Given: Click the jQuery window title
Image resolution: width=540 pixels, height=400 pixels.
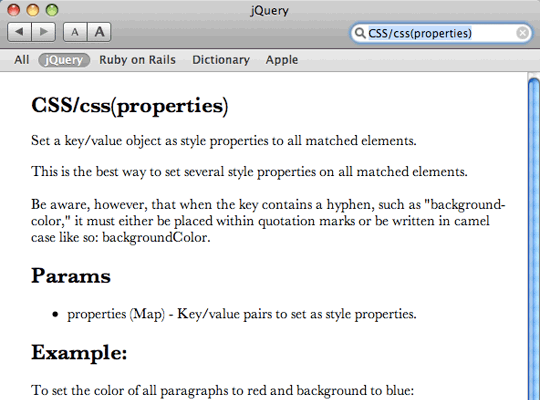Looking at the screenshot, I should pyautogui.click(x=270, y=11).
